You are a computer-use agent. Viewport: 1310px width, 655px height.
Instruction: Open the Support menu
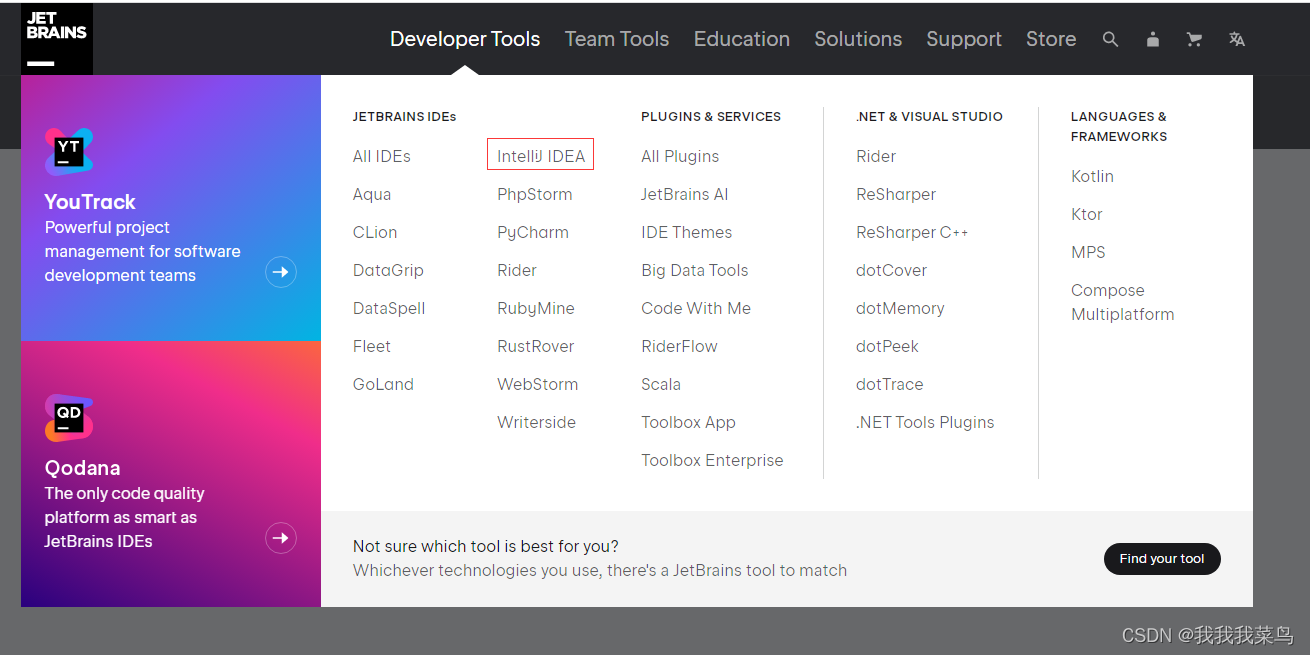click(x=964, y=39)
